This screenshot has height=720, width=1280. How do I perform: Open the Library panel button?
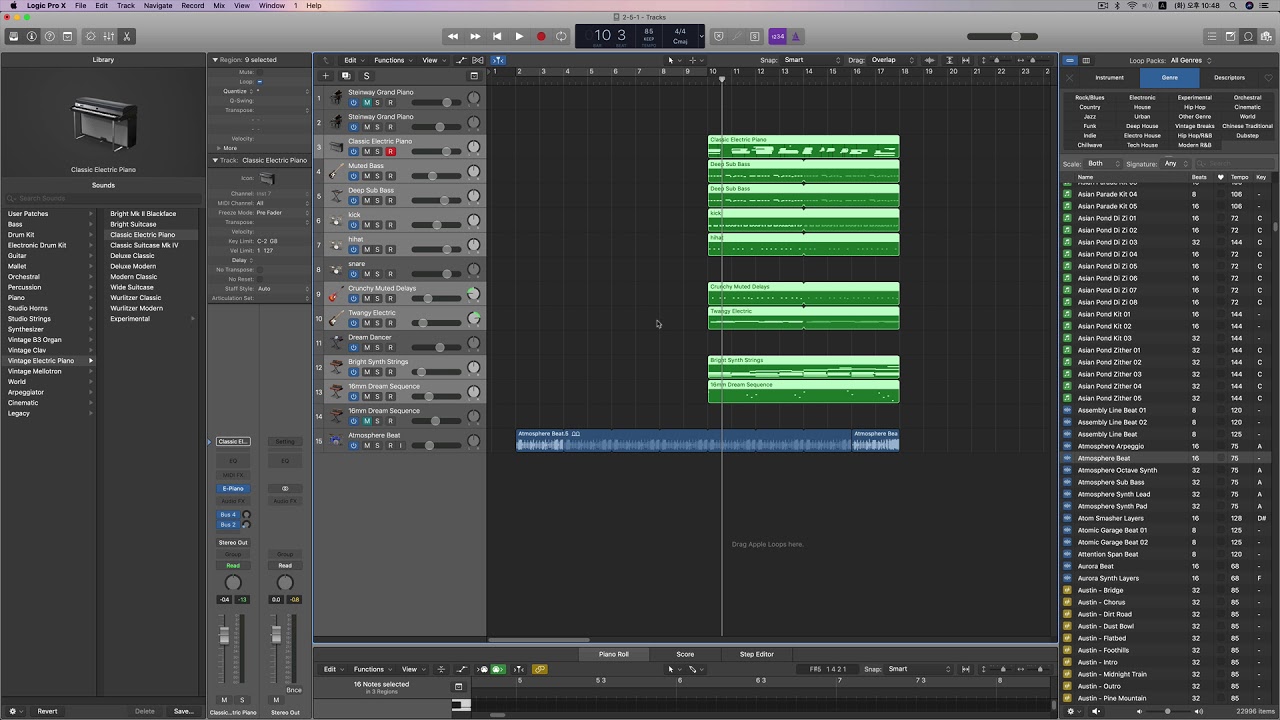tap(13, 37)
